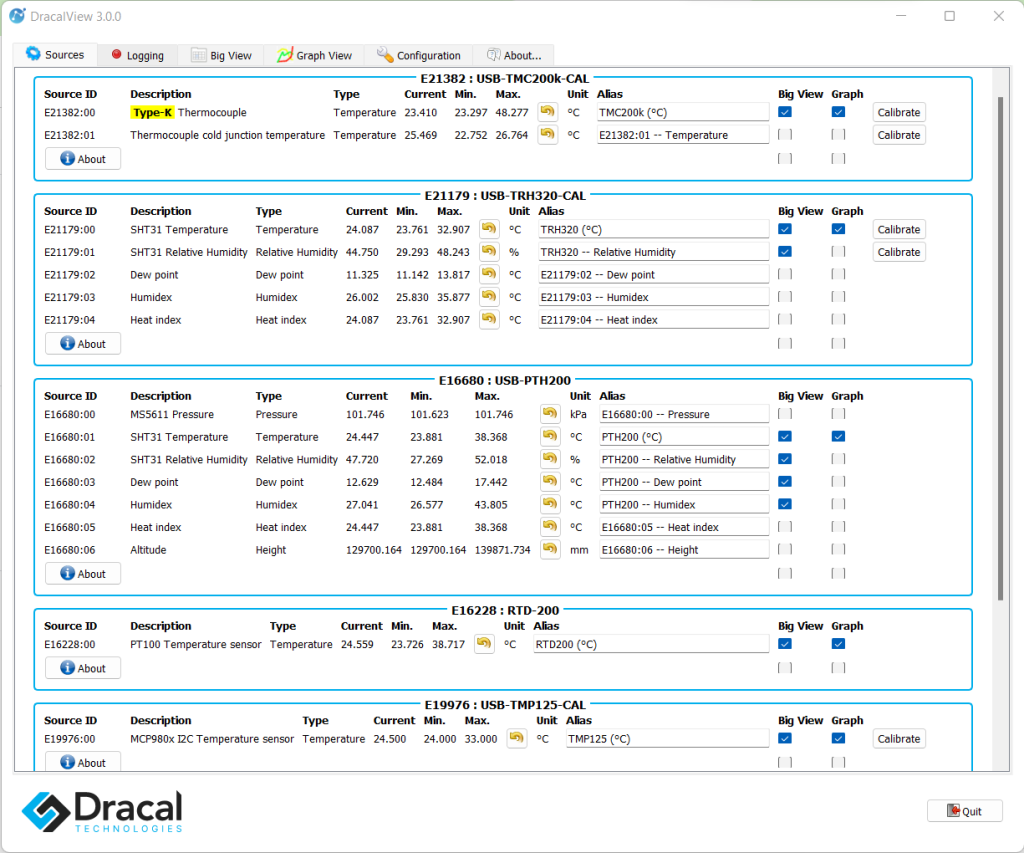The image size is (1024, 853).
Task: Calibrate the E21382:00 Type-K Thermocouple
Action: click(899, 112)
